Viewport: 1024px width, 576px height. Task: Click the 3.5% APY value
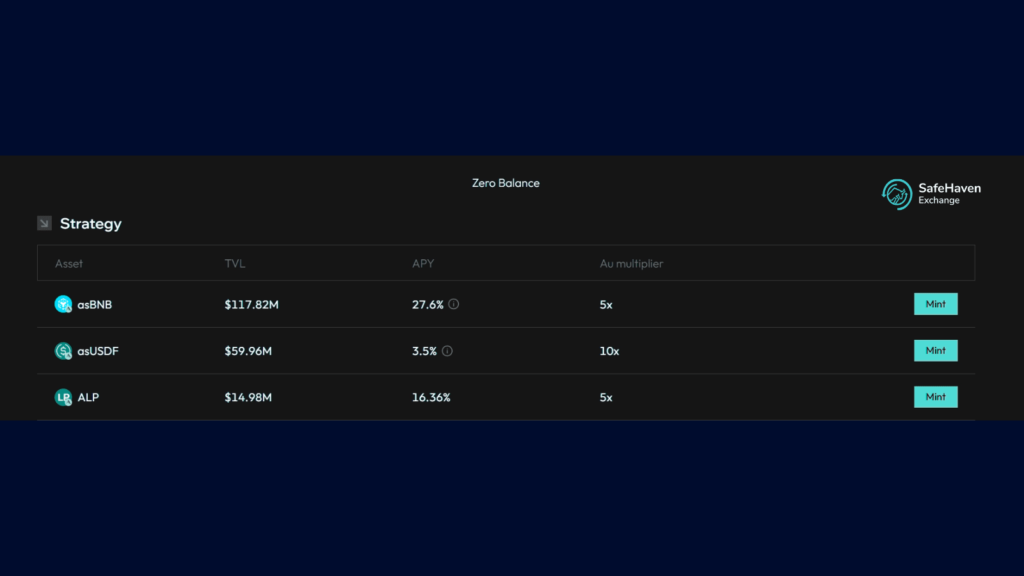(x=424, y=351)
